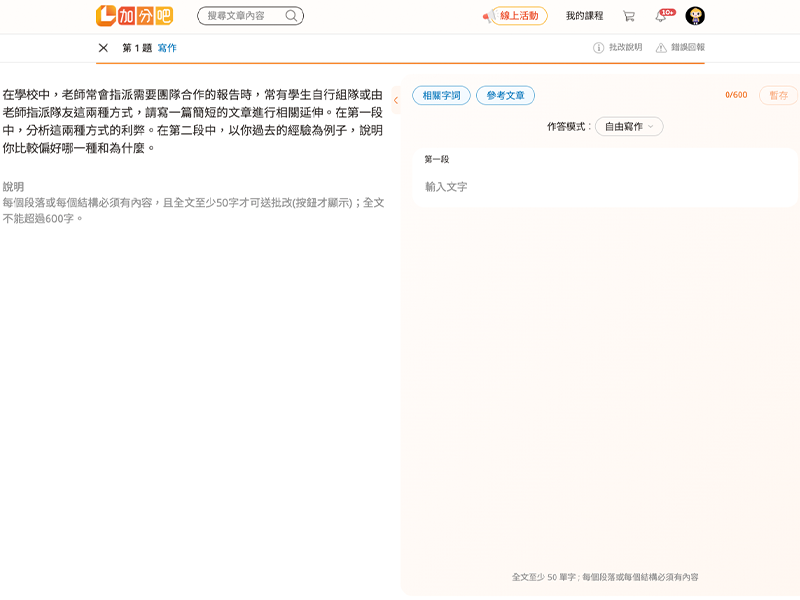
Task: Click the megaphone announcement icon
Action: click(487, 17)
